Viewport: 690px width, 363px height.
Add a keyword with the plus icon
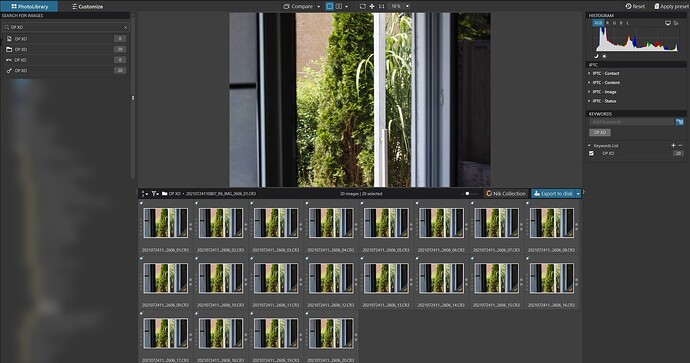tap(673, 145)
